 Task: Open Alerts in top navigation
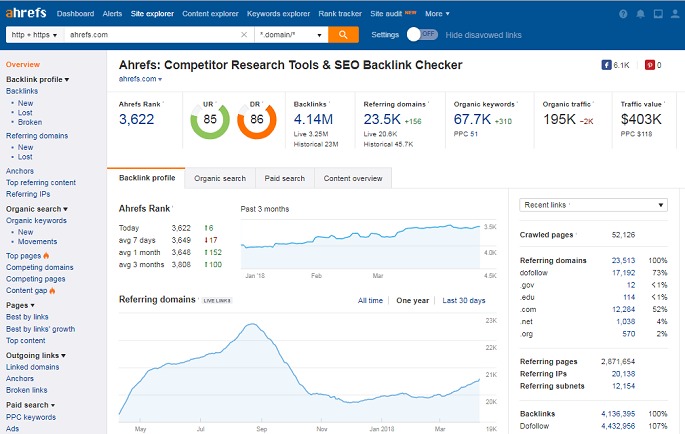(x=112, y=14)
